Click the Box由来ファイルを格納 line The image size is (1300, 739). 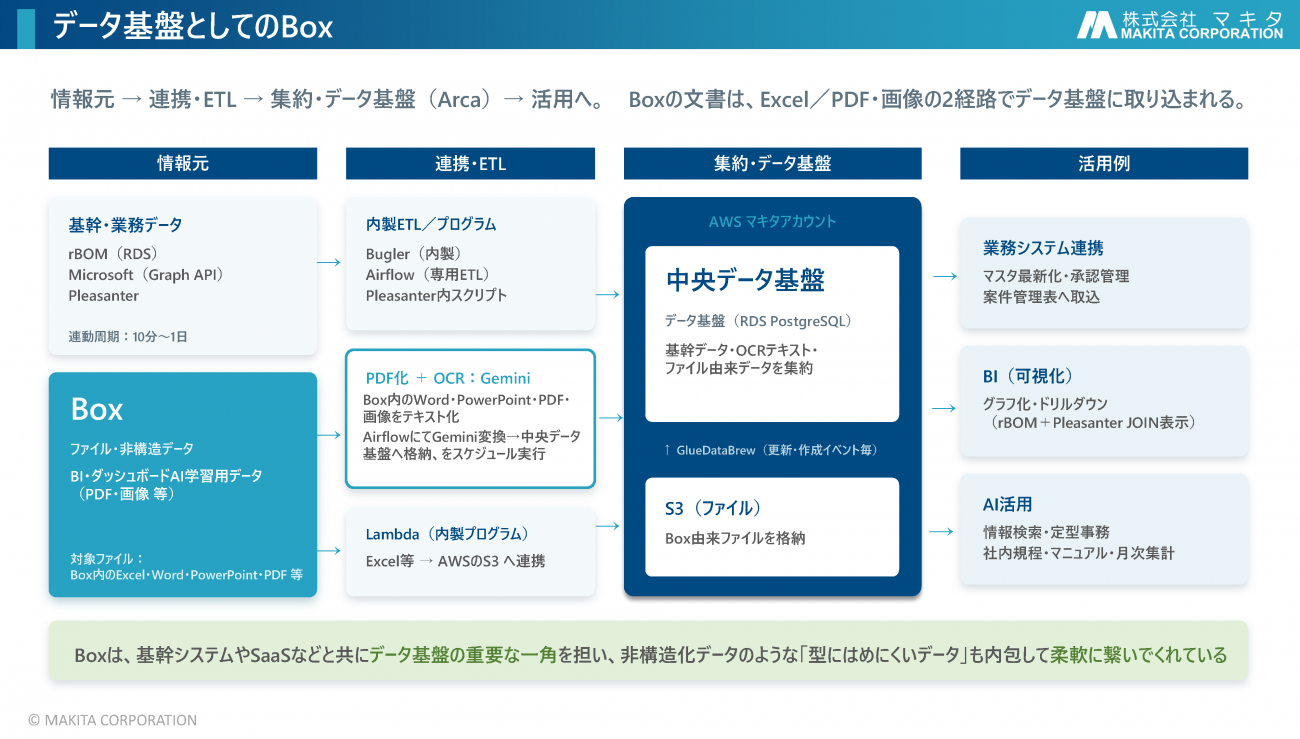click(x=735, y=538)
